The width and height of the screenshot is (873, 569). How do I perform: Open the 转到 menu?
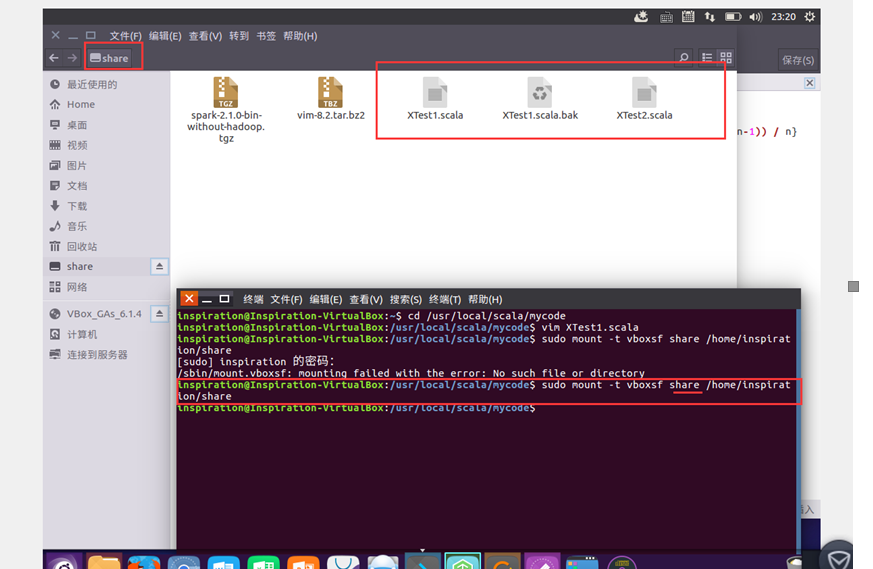239,36
